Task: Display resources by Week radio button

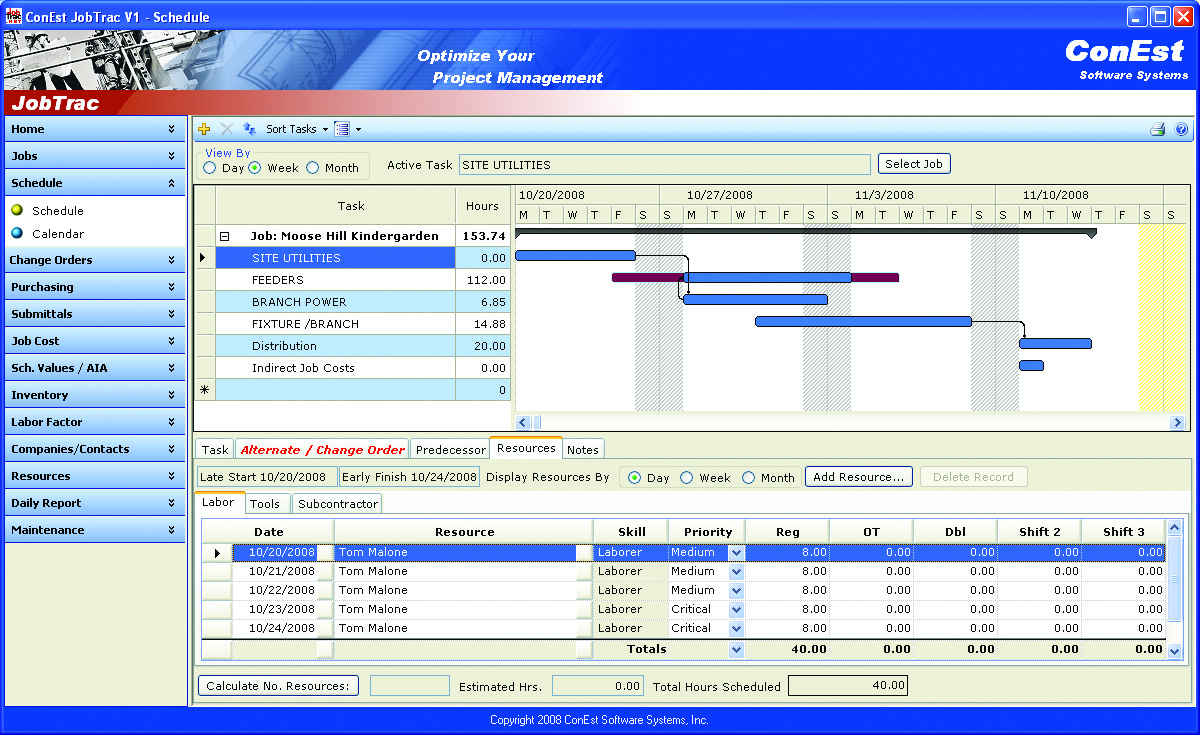Action: 687,478
